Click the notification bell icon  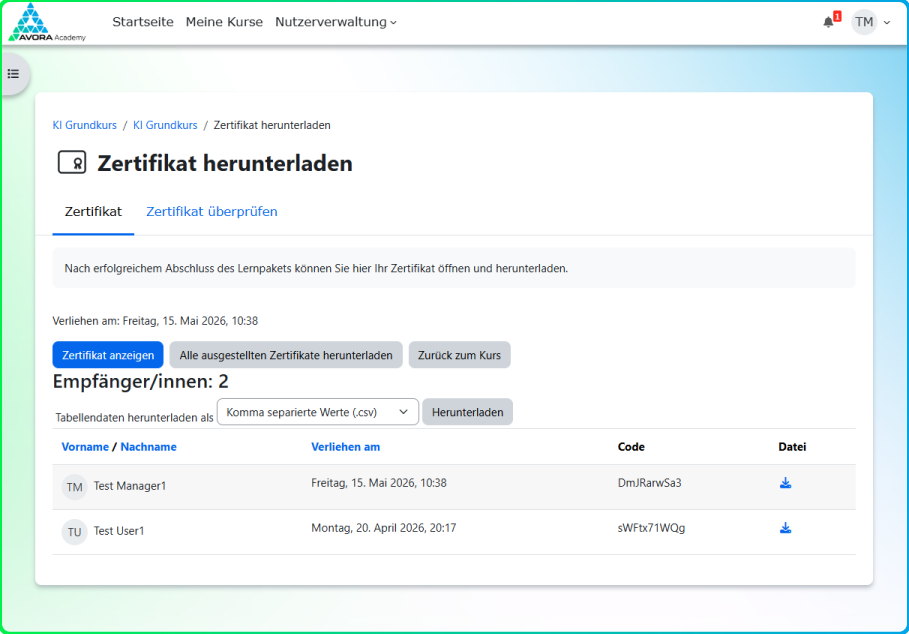coord(828,22)
